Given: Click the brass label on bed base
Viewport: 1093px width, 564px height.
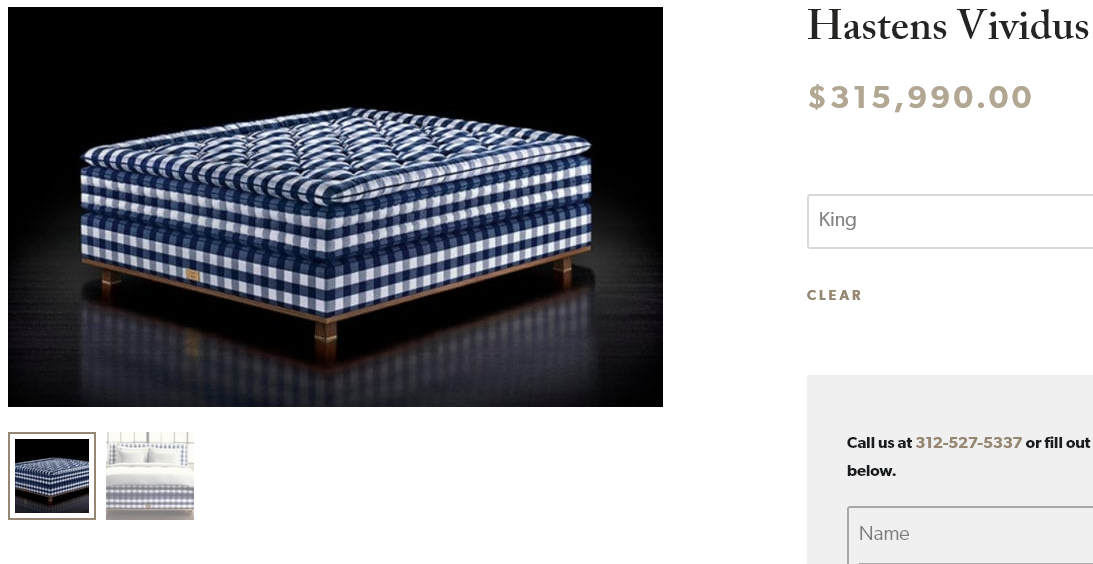Looking at the screenshot, I should coord(192,275).
